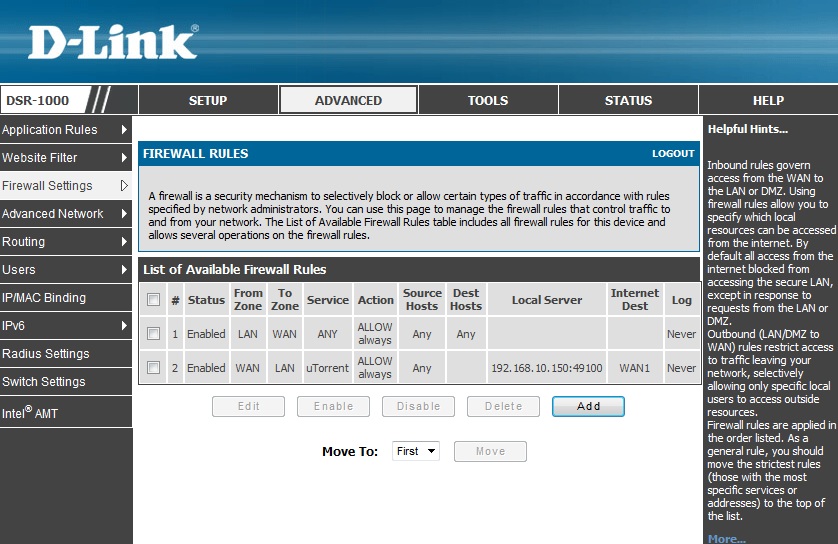Click the Disable button
838x544 pixels.
coord(418,406)
